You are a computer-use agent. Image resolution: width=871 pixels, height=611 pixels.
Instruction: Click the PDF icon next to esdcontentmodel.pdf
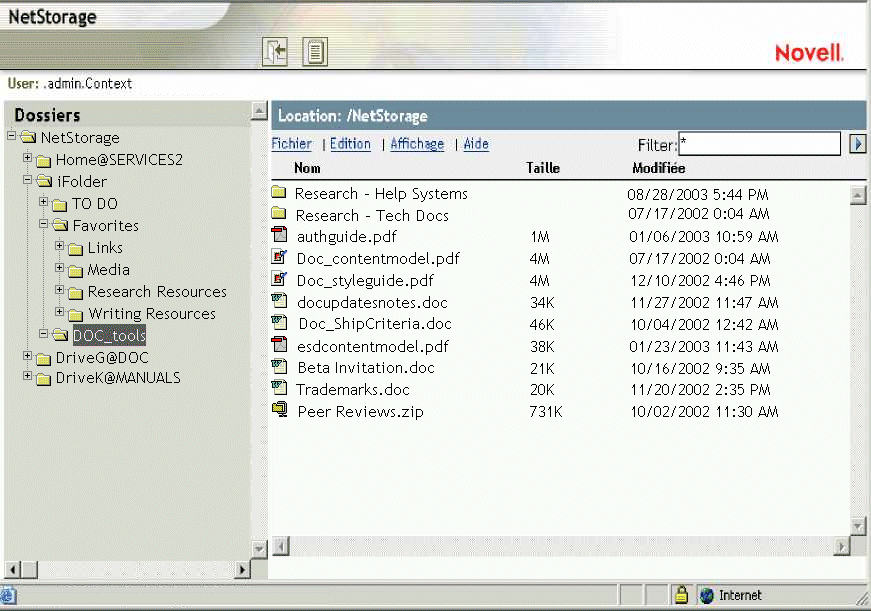point(279,344)
